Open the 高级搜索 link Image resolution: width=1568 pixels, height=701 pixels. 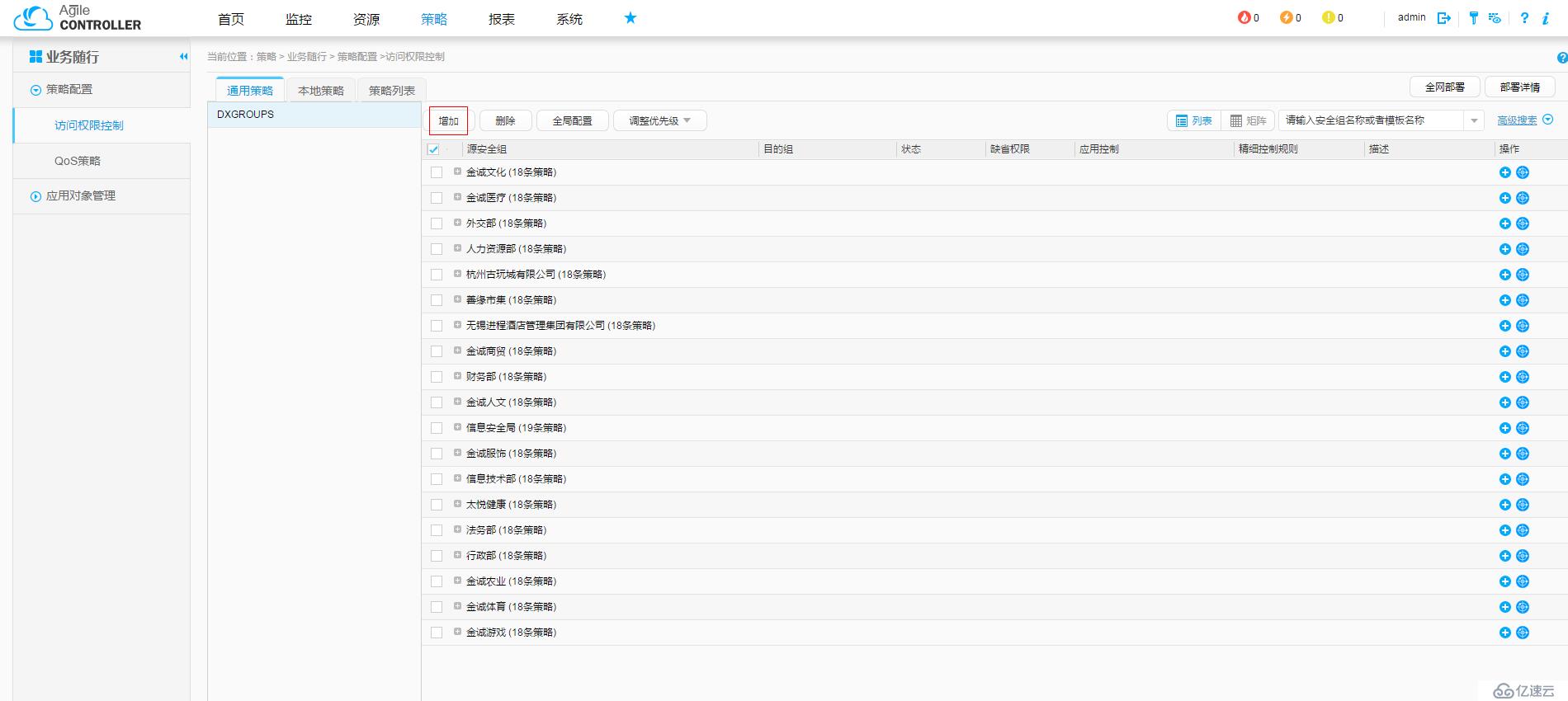tap(1518, 120)
